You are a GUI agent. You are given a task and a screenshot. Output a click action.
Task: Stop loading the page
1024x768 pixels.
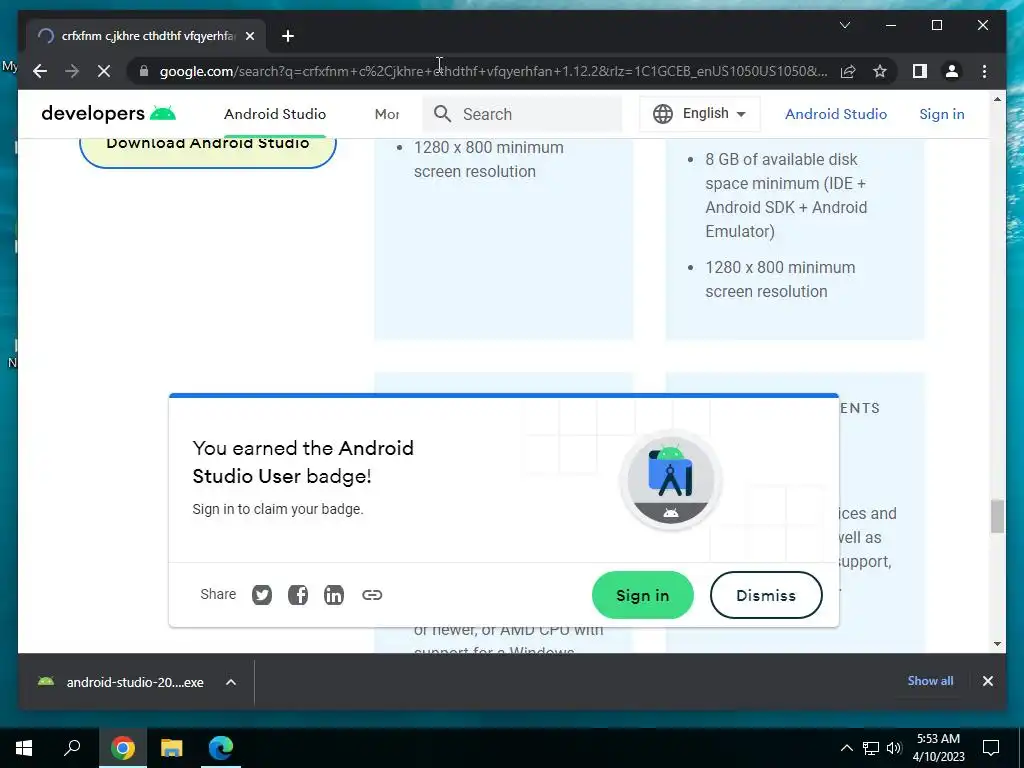104,71
